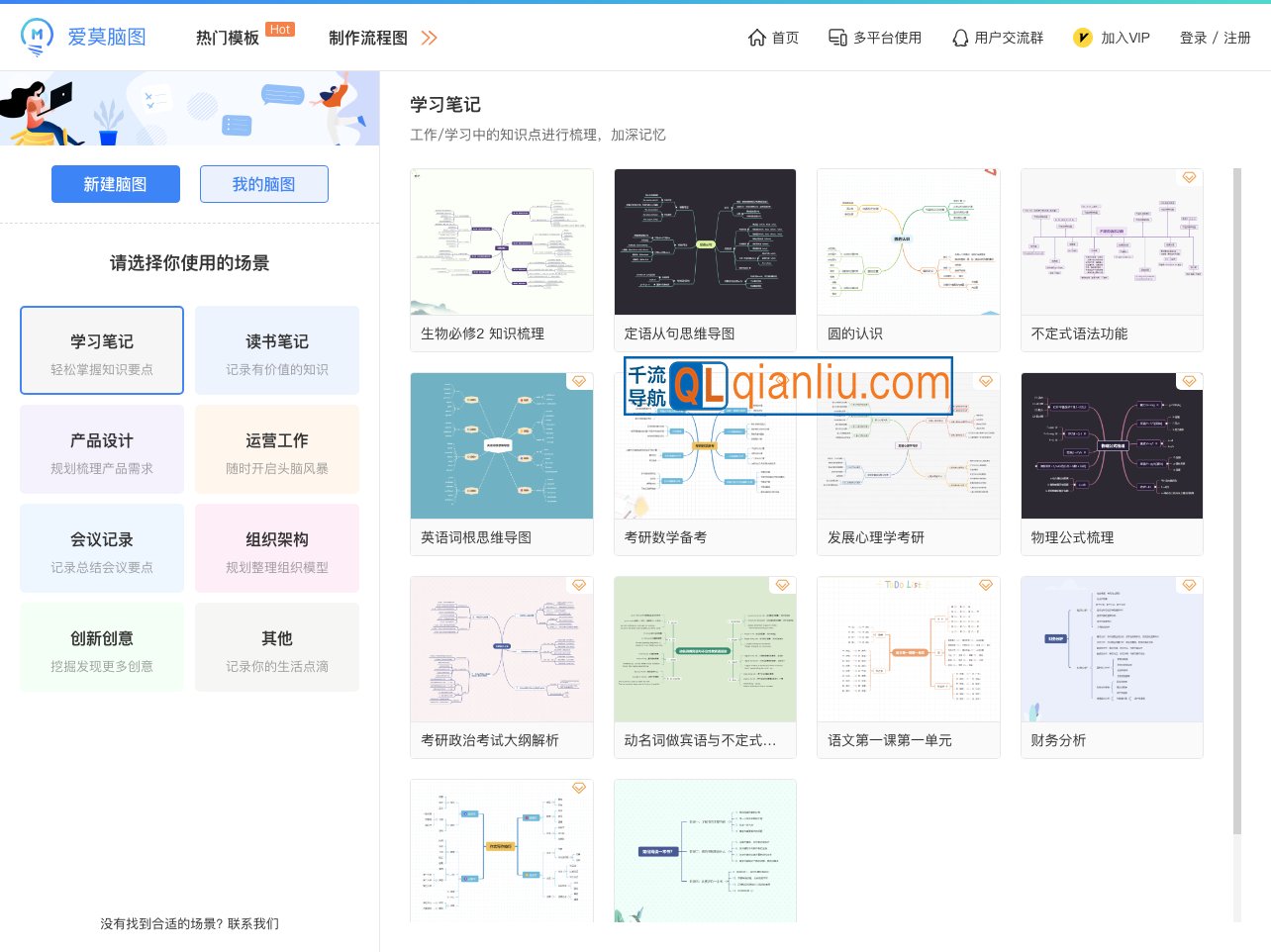Open the 热门模板 menu item
Image resolution: width=1271 pixels, height=952 pixels.
(228, 38)
